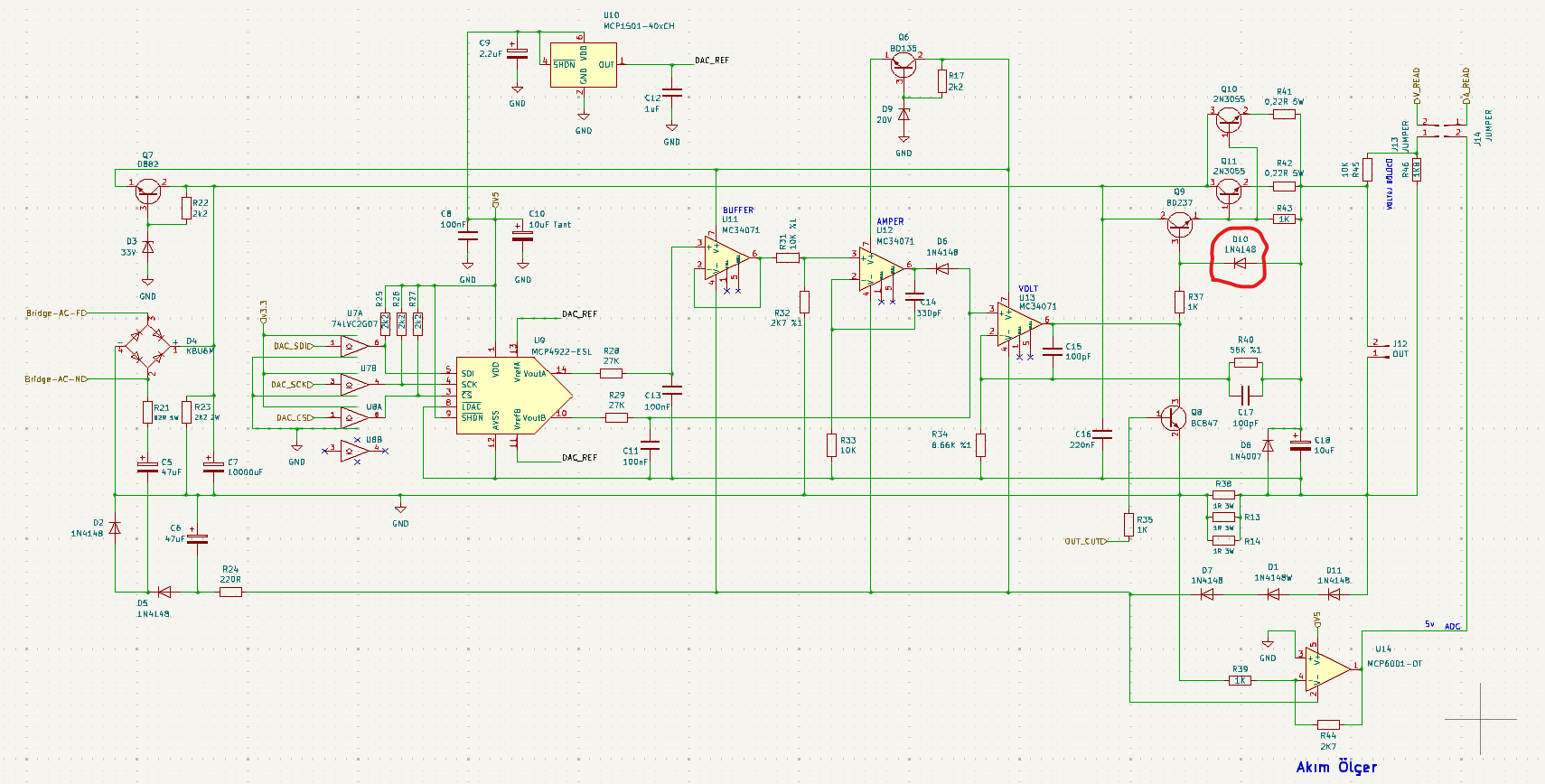Click the C13 100nF capacitor
The width and height of the screenshot is (1545, 784).
click(672, 390)
